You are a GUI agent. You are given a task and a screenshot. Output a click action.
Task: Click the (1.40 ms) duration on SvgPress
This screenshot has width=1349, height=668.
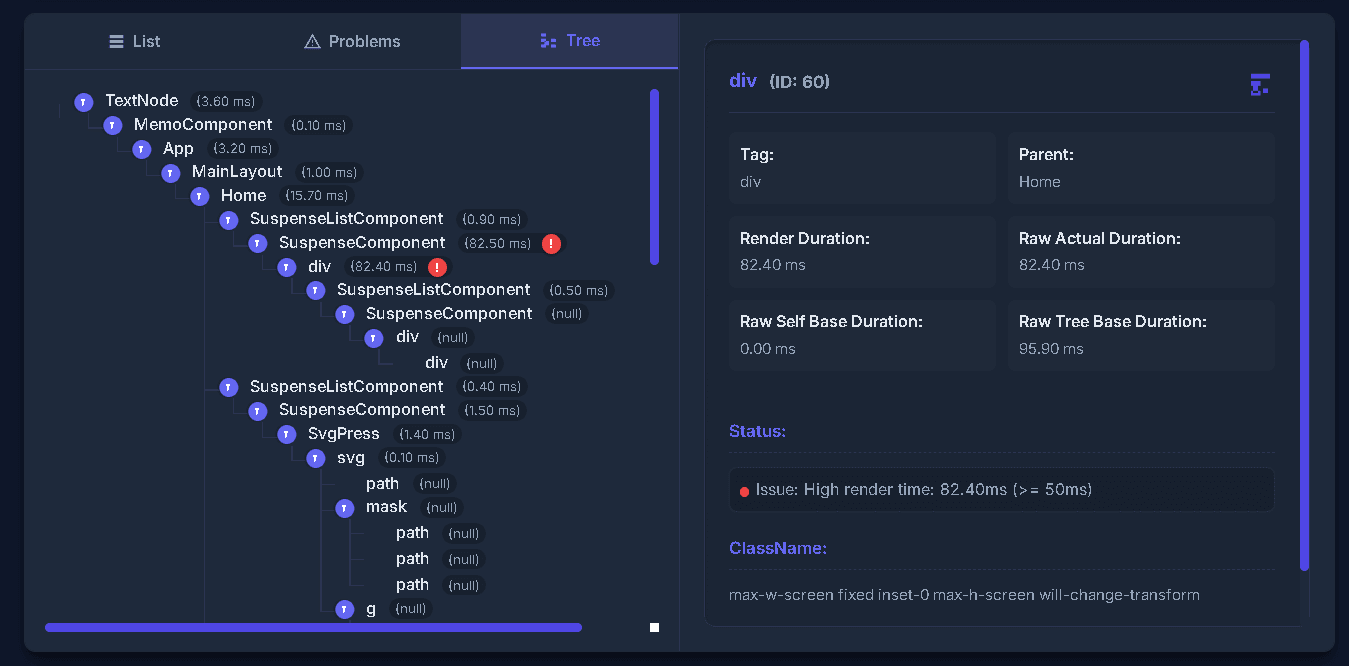pos(427,435)
